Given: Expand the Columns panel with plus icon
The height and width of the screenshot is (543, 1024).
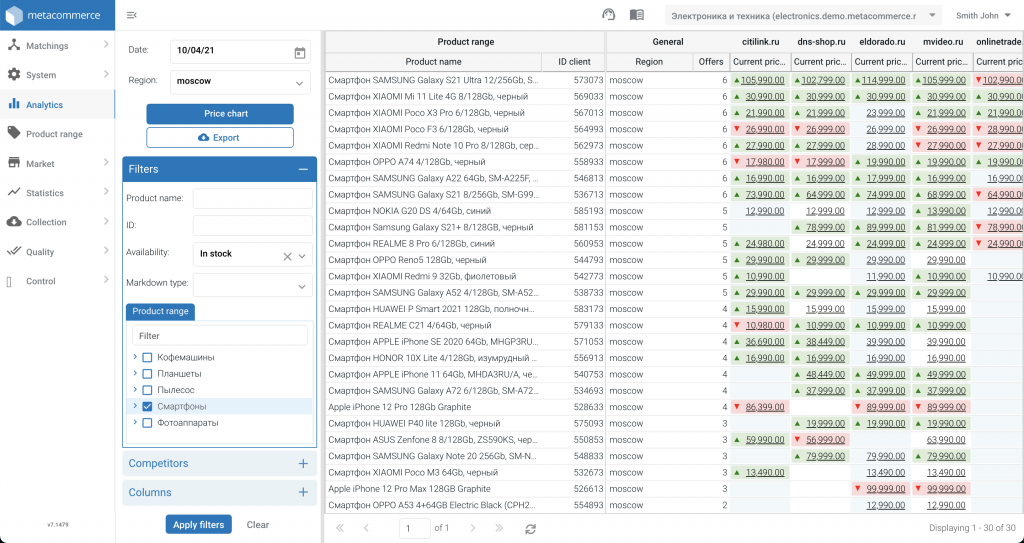Looking at the screenshot, I should tap(303, 492).
